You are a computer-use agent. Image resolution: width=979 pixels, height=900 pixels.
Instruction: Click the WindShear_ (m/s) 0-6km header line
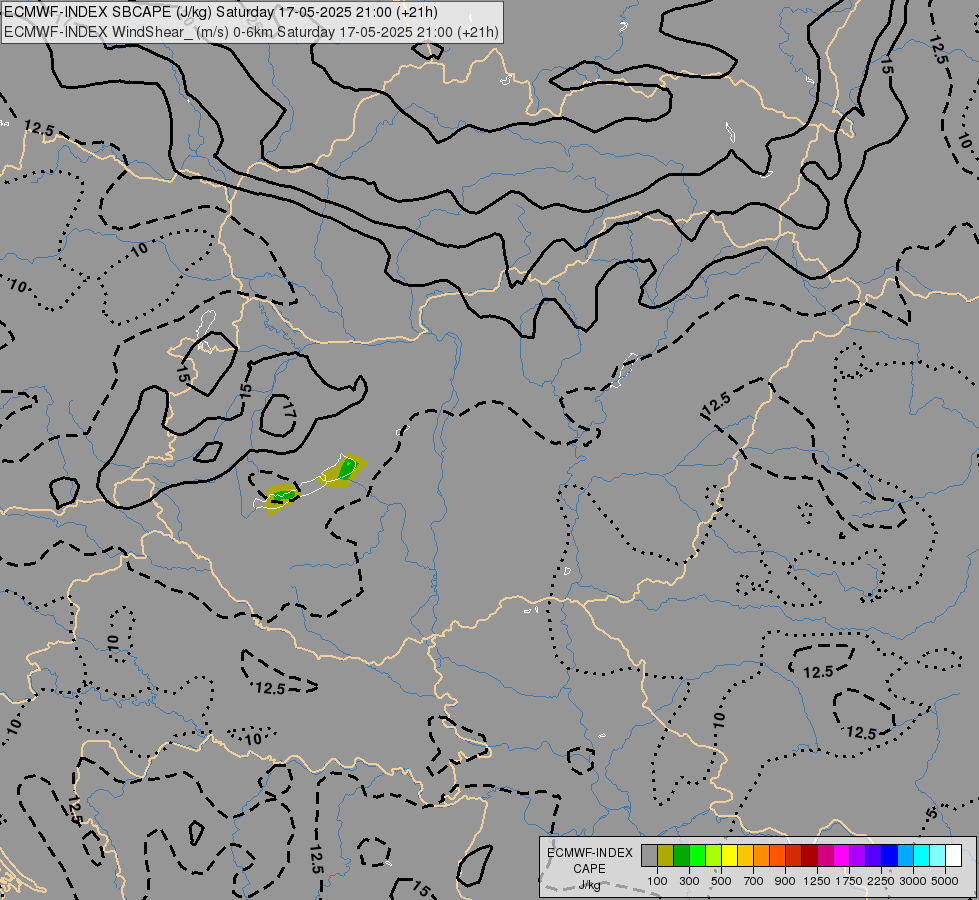click(x=251, y=32)
